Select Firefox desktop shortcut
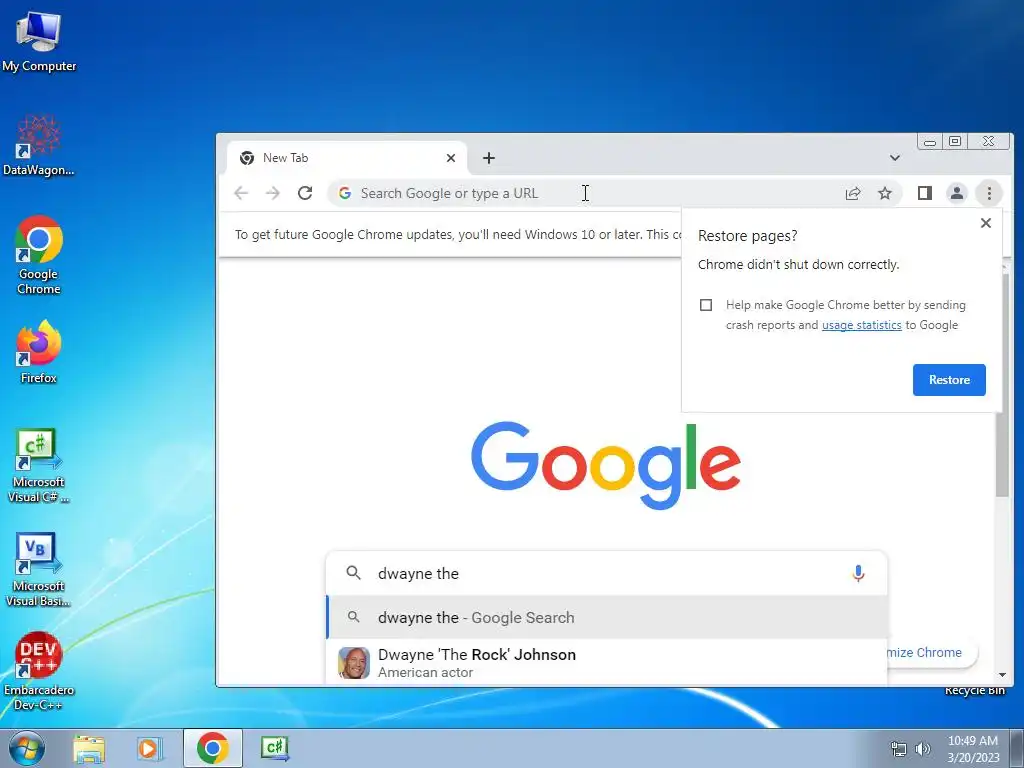Screen dimensions: 1024x768 (x=39, y=352)
